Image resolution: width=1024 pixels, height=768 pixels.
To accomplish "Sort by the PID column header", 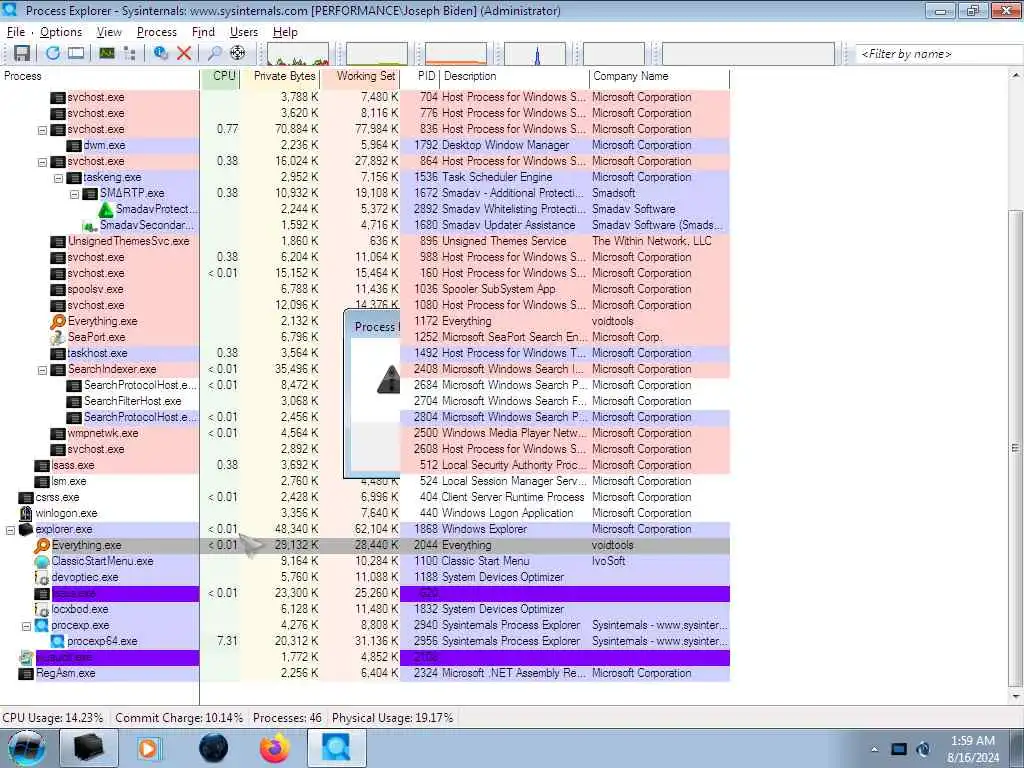I will (420, 76).
